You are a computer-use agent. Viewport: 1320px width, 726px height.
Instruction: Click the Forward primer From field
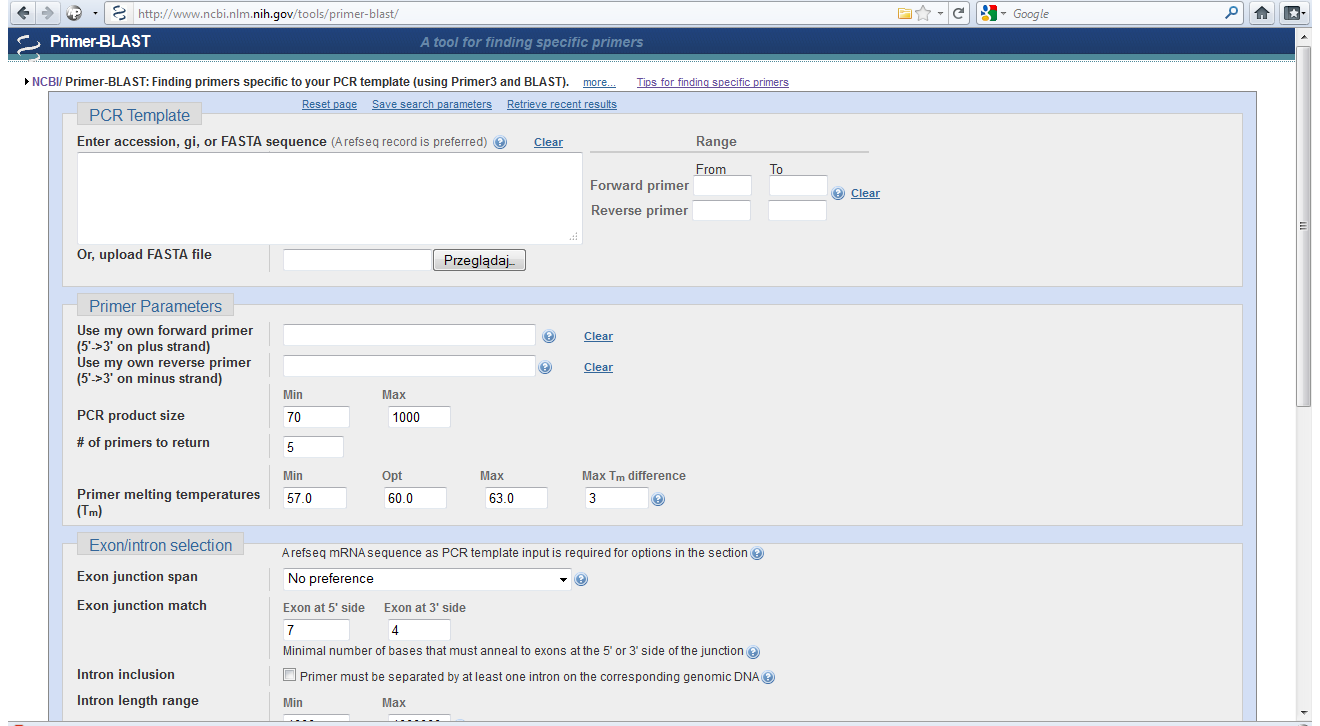(722, 186)
